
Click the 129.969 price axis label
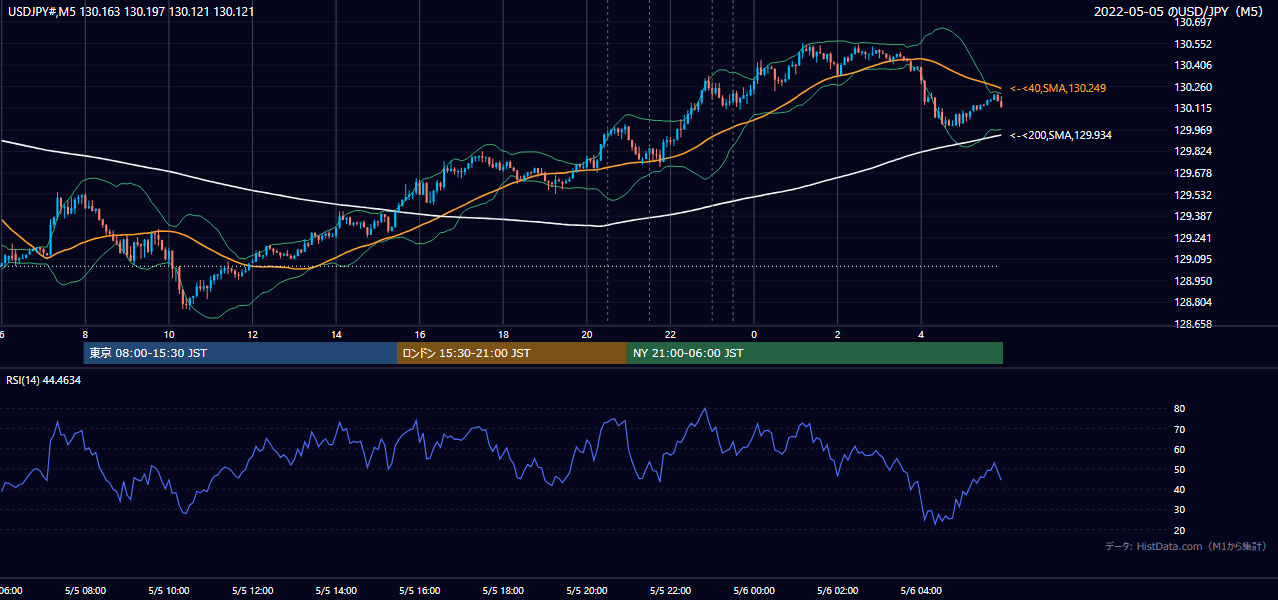click(1193, 130)
